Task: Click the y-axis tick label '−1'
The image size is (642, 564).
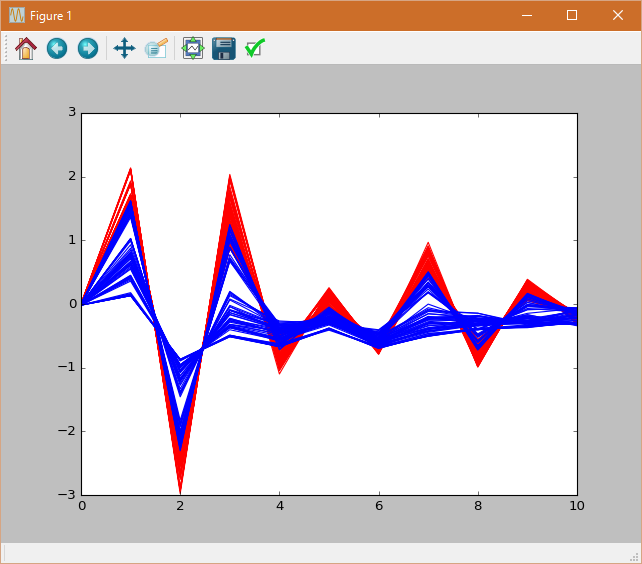Action: pyautogui.click(x=67, y=367)
